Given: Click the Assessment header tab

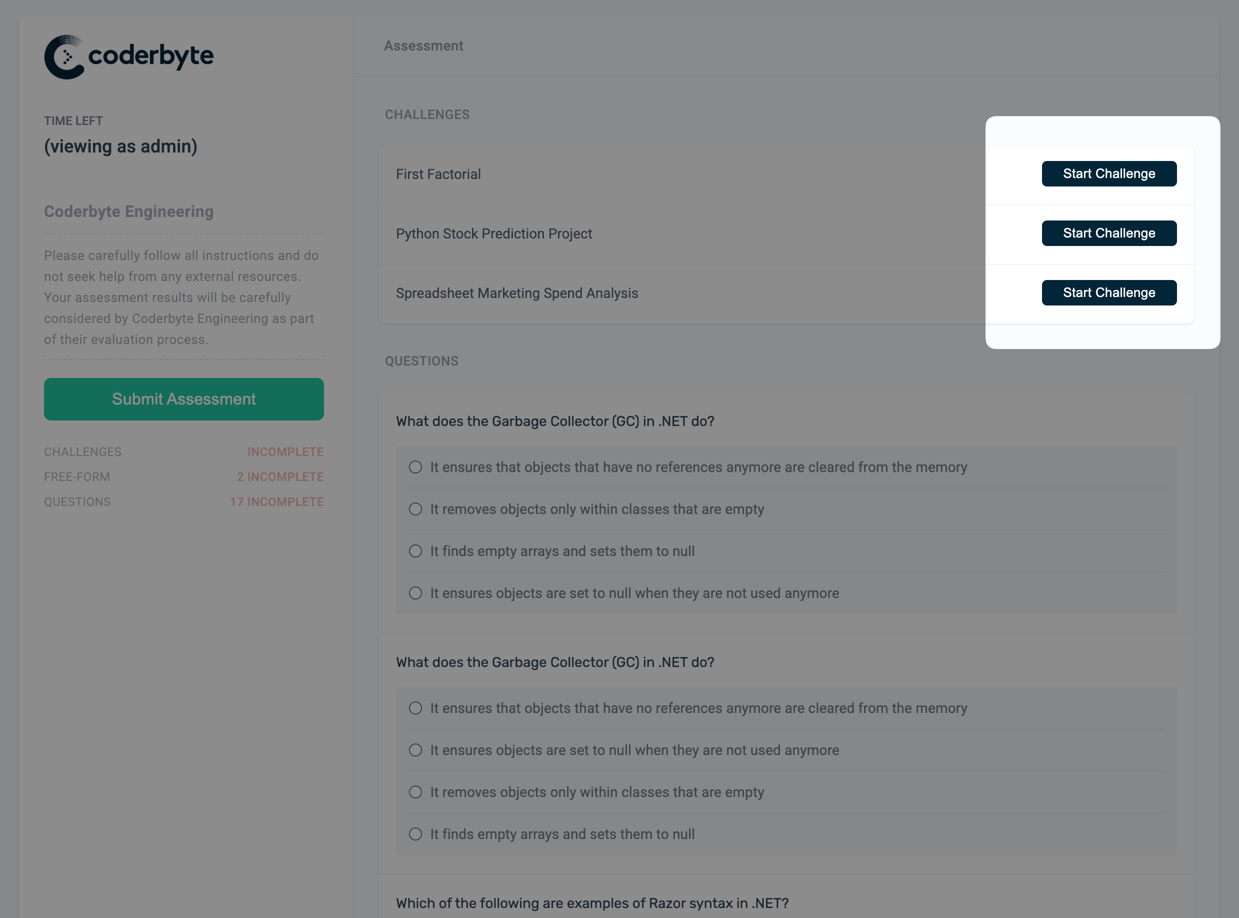Looking at the screenshot, I should tap(423, 46).
